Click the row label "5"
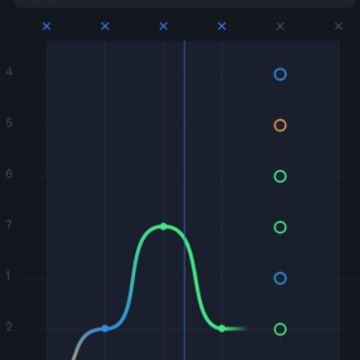The height and width of the screenshot is (360, 360). click(9, 123)
